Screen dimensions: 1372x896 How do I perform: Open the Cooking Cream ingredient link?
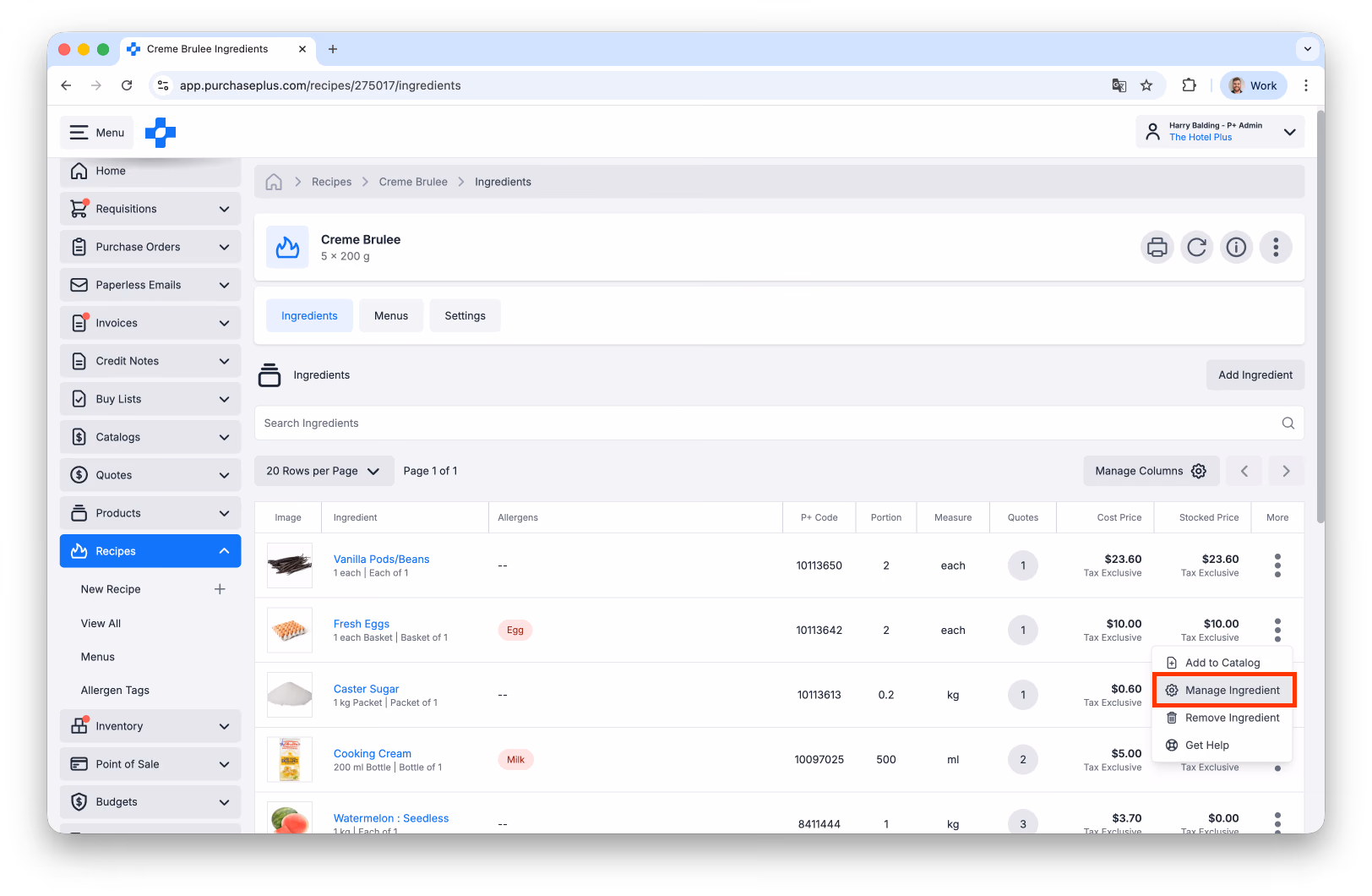(373, 754)
